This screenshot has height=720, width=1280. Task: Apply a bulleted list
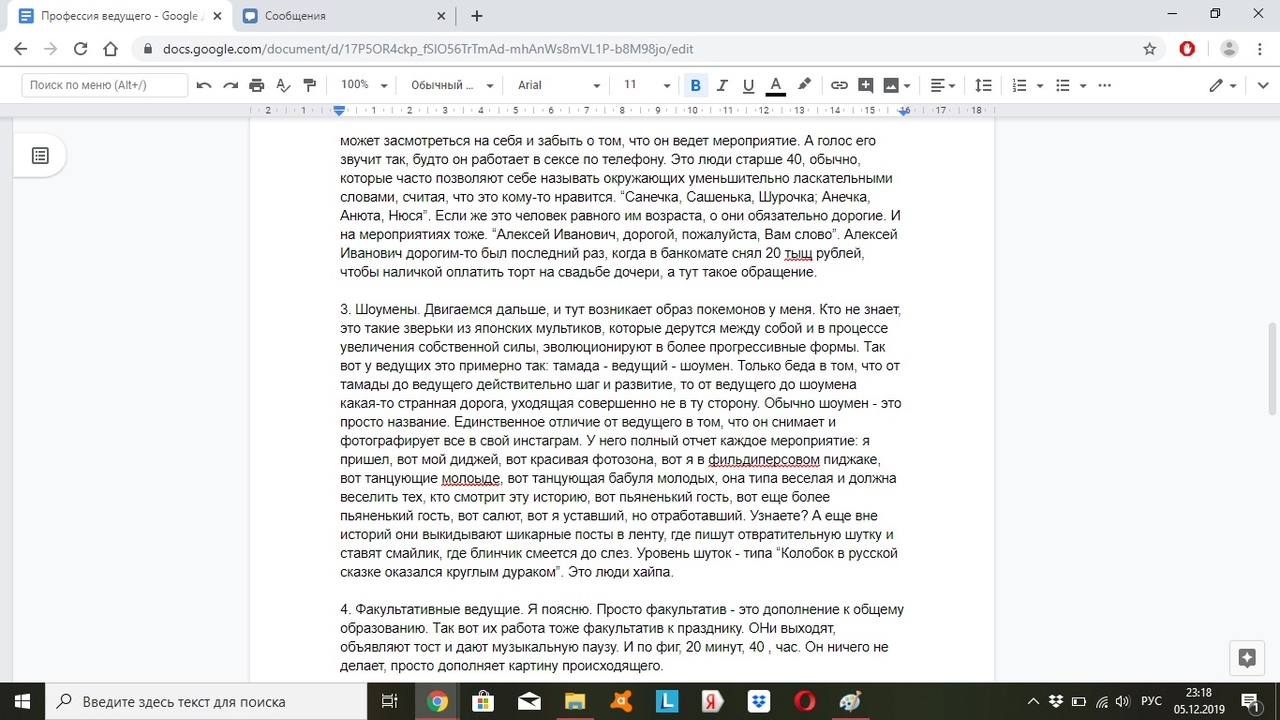(x=1063, y=85)
